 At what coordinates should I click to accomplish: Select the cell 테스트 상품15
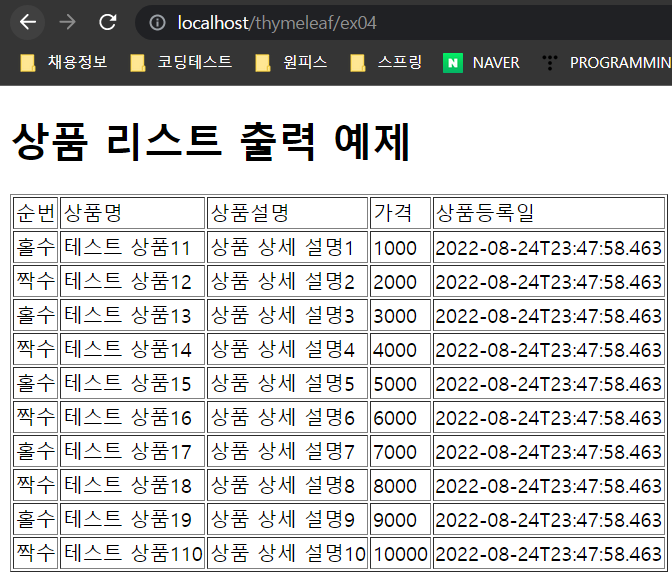coord(132,383)
